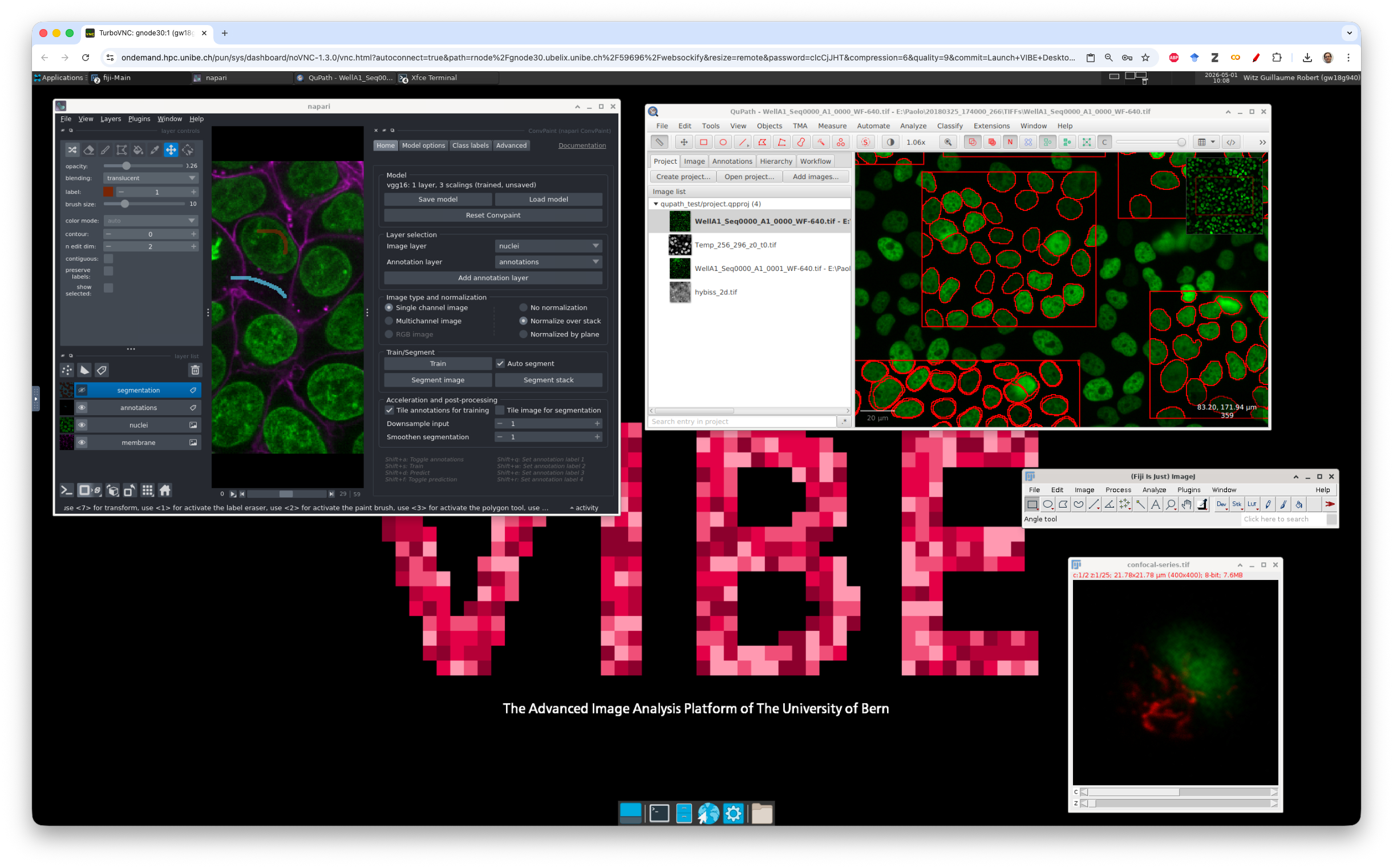1393x868 pixels.
Task: Open Fiji Process menu
Action: pyautogui.click(x=1117, y=490)
